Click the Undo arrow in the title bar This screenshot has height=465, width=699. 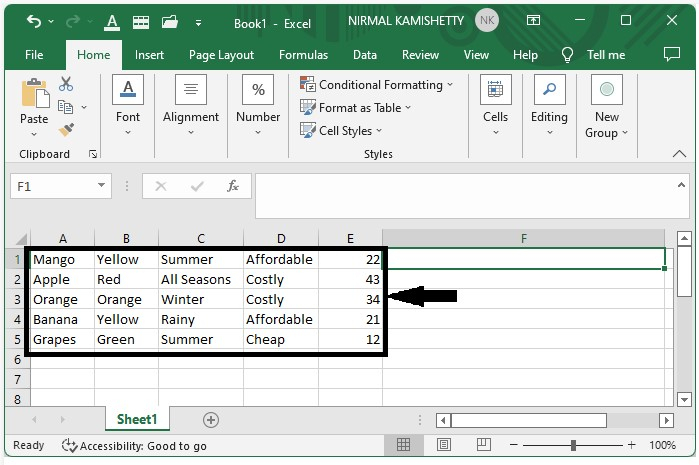pyautogui.click(x=34, y=21)
